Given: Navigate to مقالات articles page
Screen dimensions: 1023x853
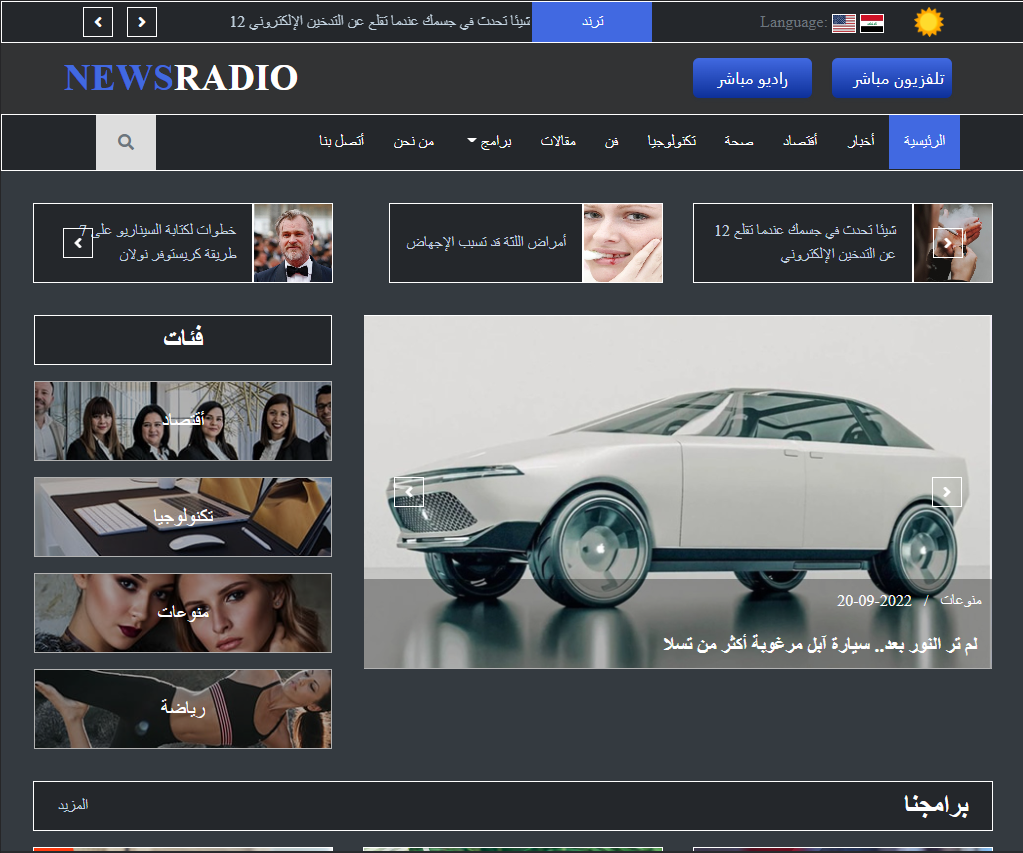Looking at the screenshot, I should (x=558, y=142).
